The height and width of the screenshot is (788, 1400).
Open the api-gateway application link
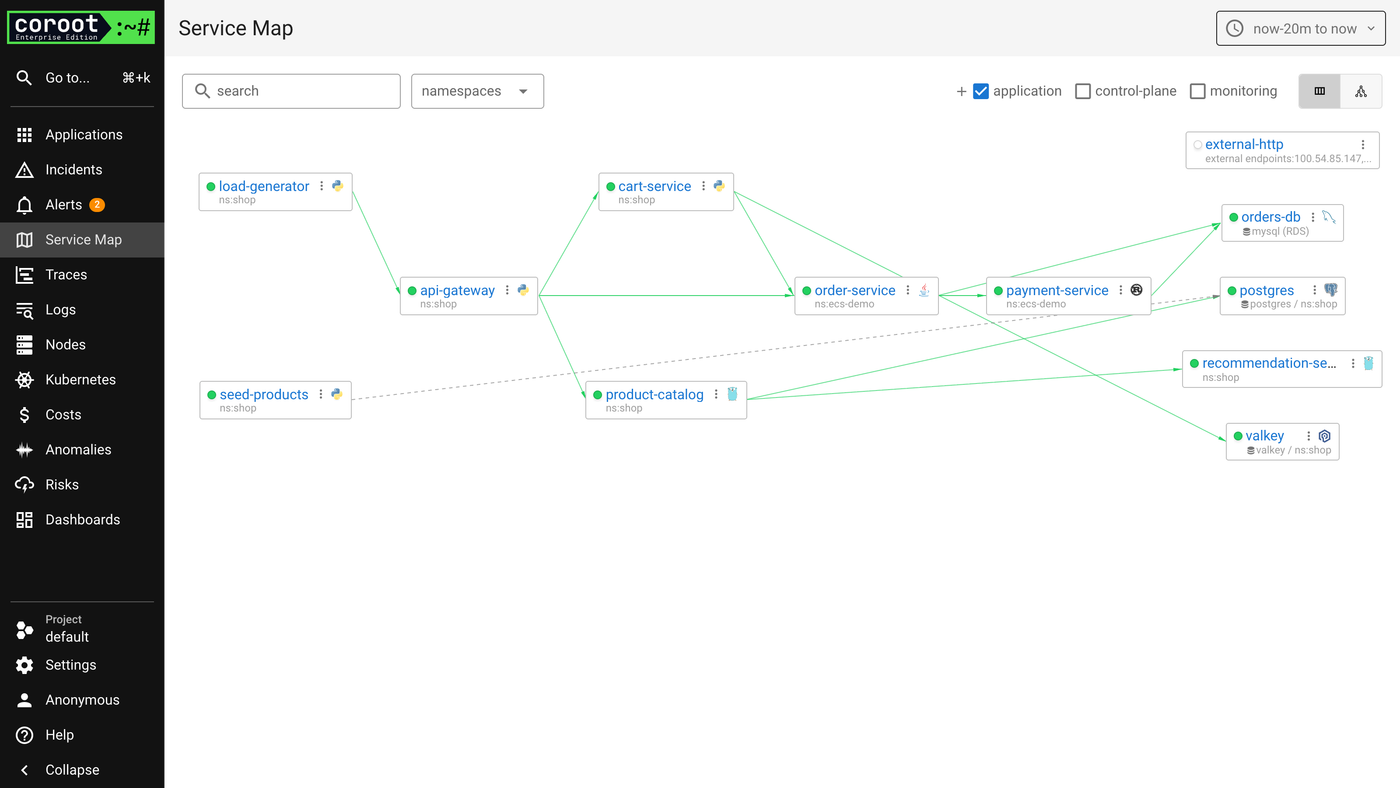(x=457, y=290)
